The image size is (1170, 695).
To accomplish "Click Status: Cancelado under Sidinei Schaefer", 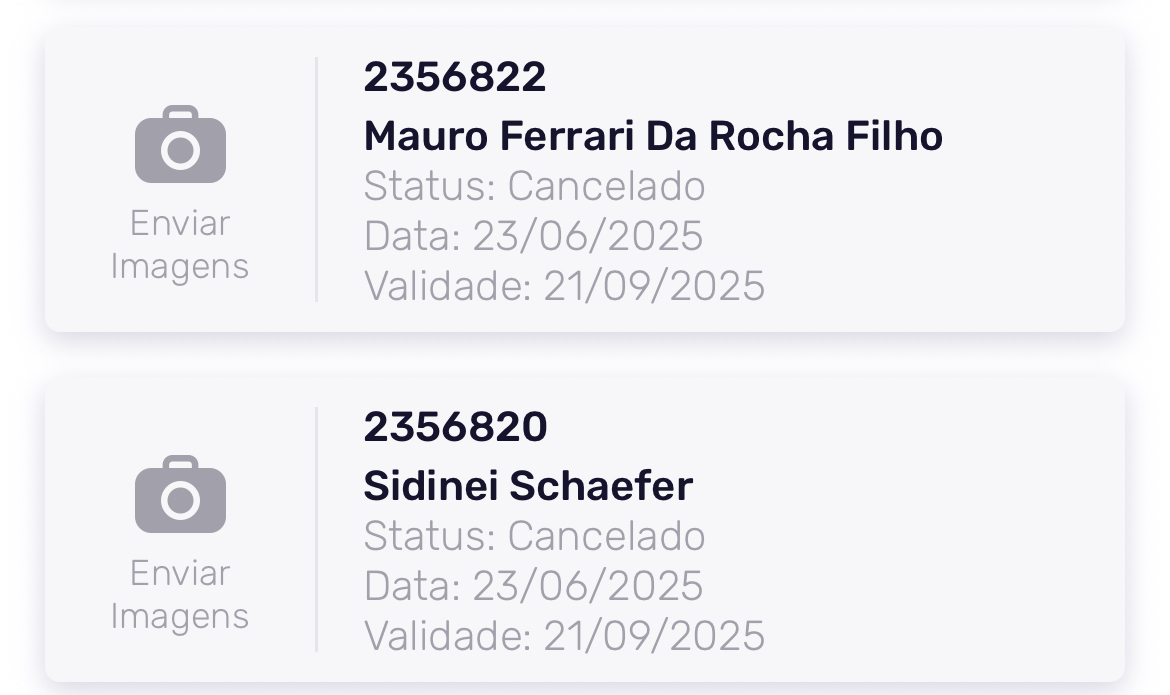I will [534, 537].
